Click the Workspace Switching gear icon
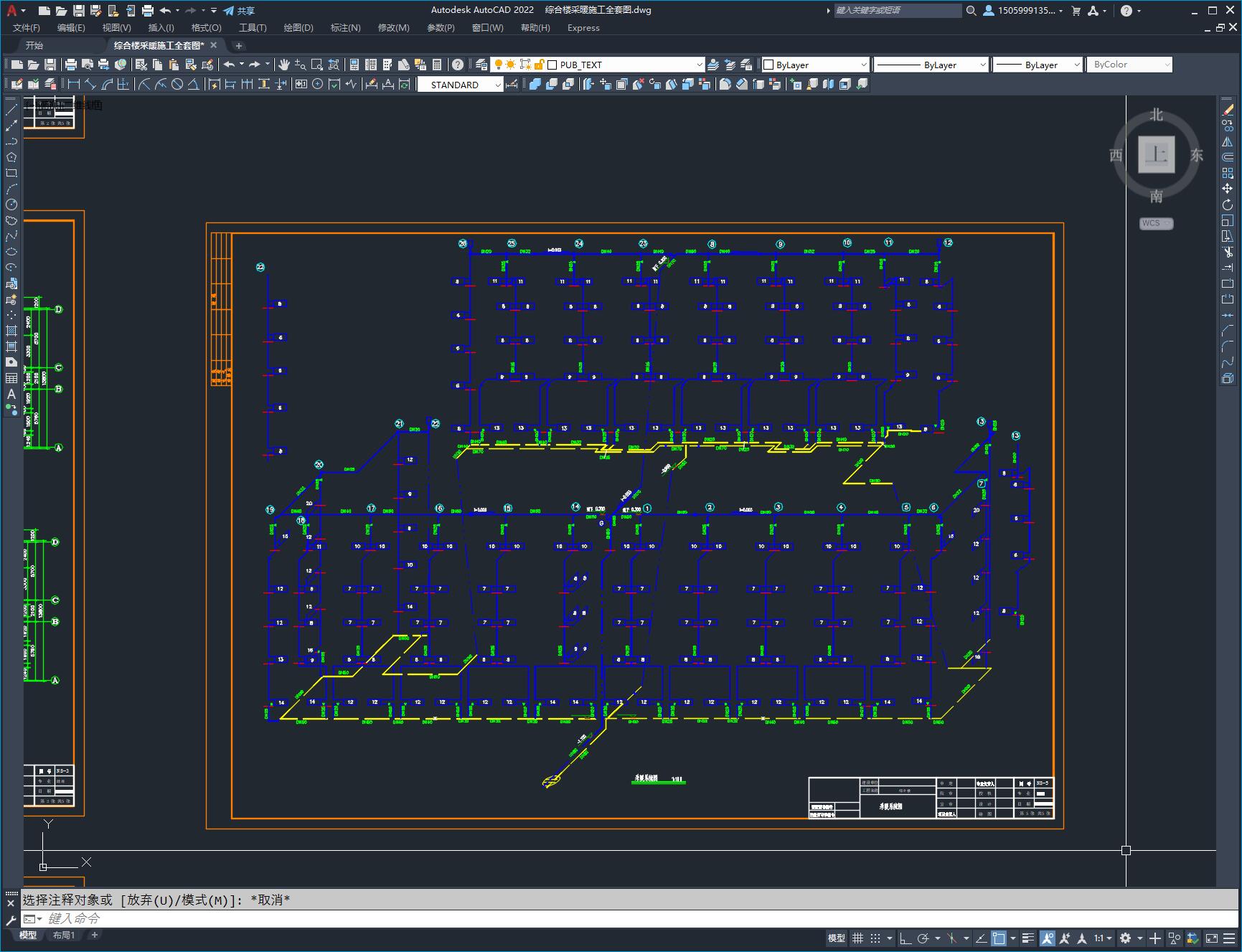Image resolution: width=1242 pixels, height=952 pixels. click(x=1125, y=938)
